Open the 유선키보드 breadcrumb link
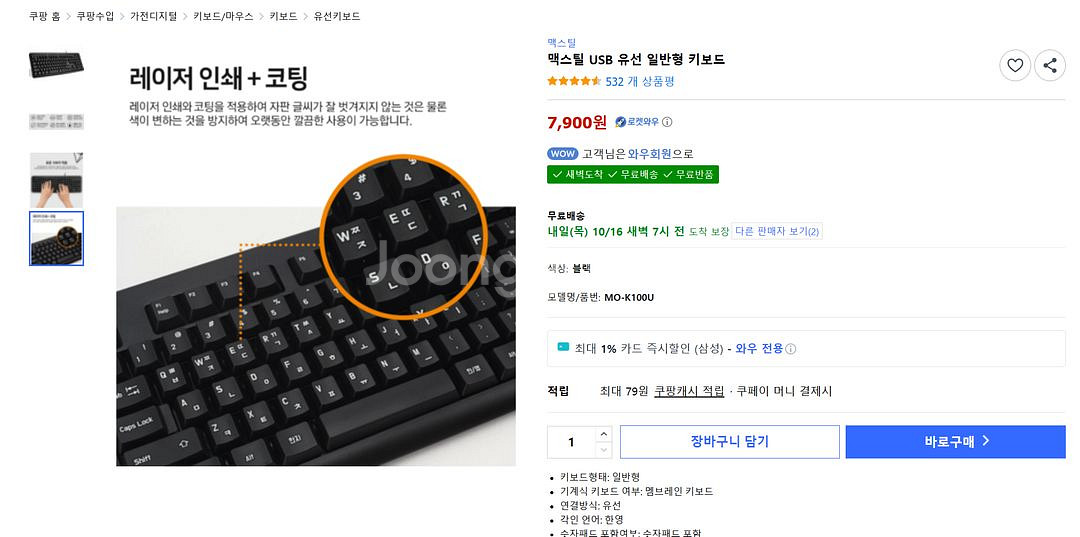 (337, 16)
